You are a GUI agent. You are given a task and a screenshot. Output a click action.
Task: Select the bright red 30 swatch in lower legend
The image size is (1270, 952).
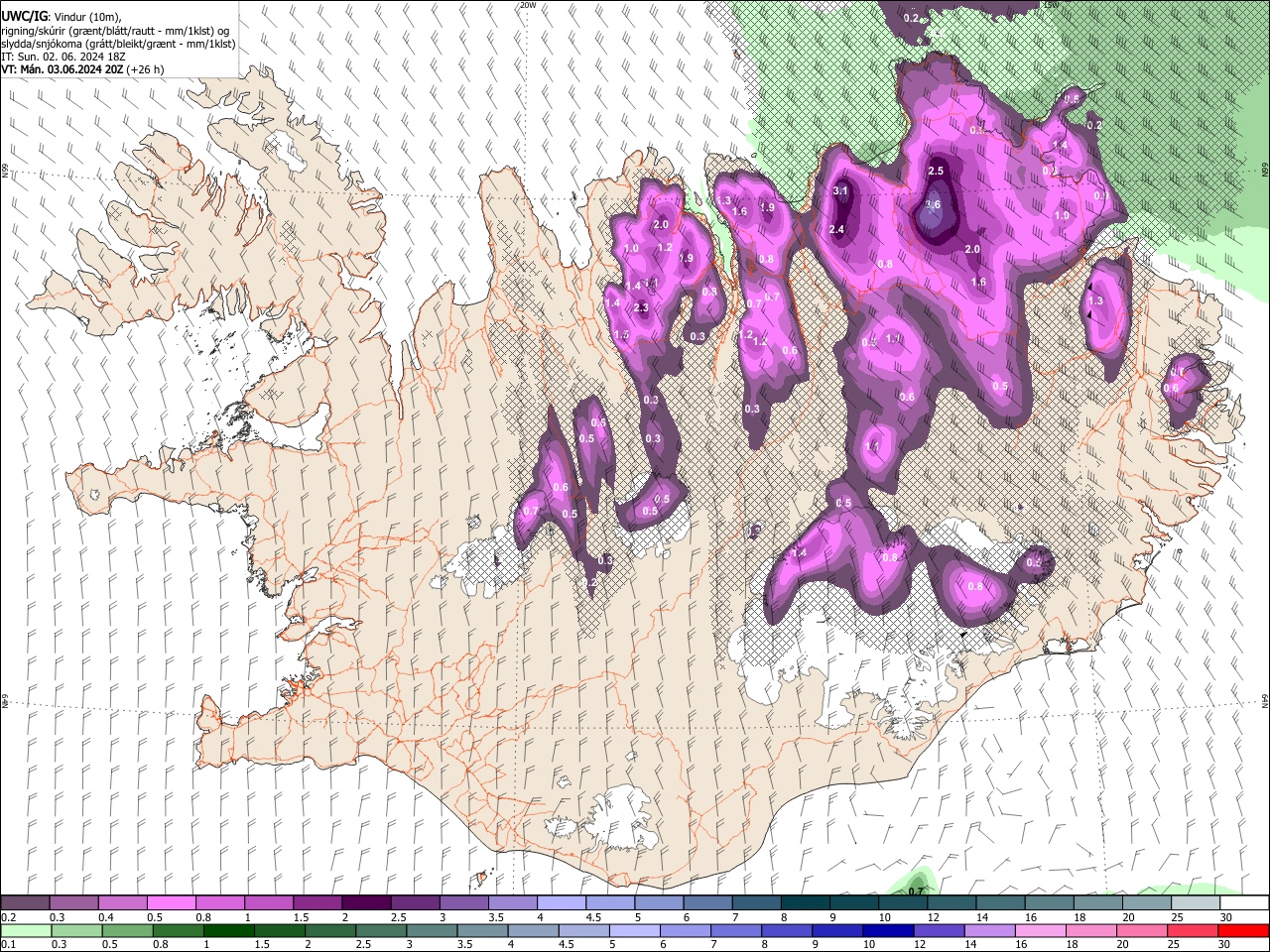tap(1243, 931)
